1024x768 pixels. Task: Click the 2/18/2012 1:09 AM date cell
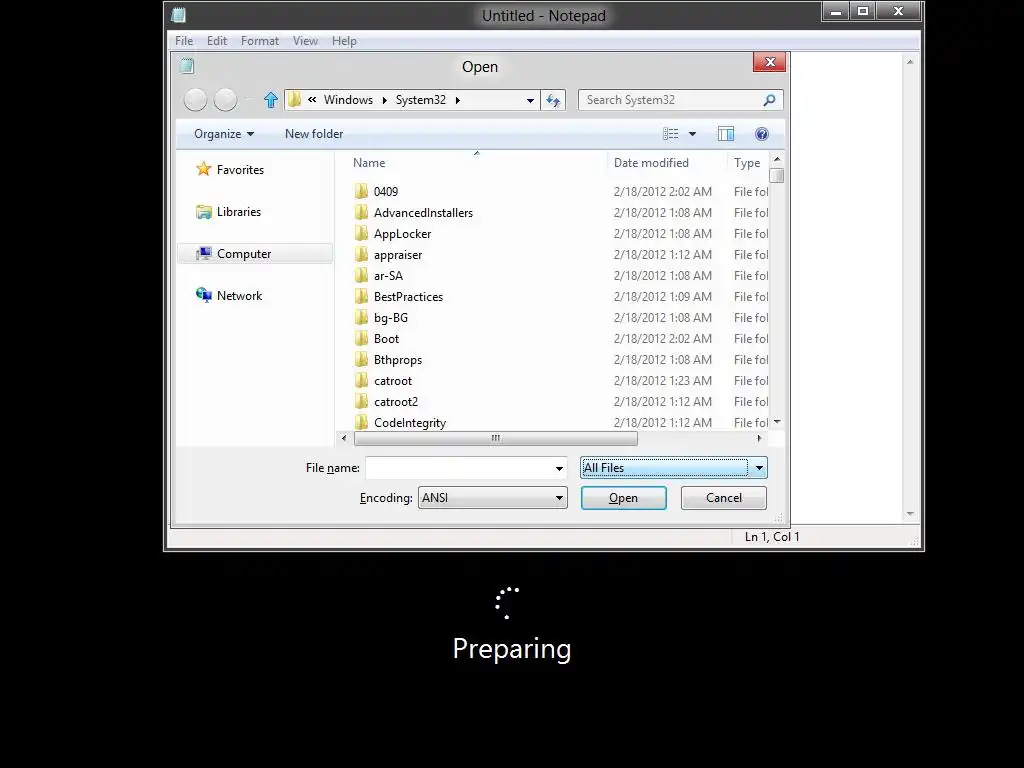pyautogui.click(x=663, y=296)
